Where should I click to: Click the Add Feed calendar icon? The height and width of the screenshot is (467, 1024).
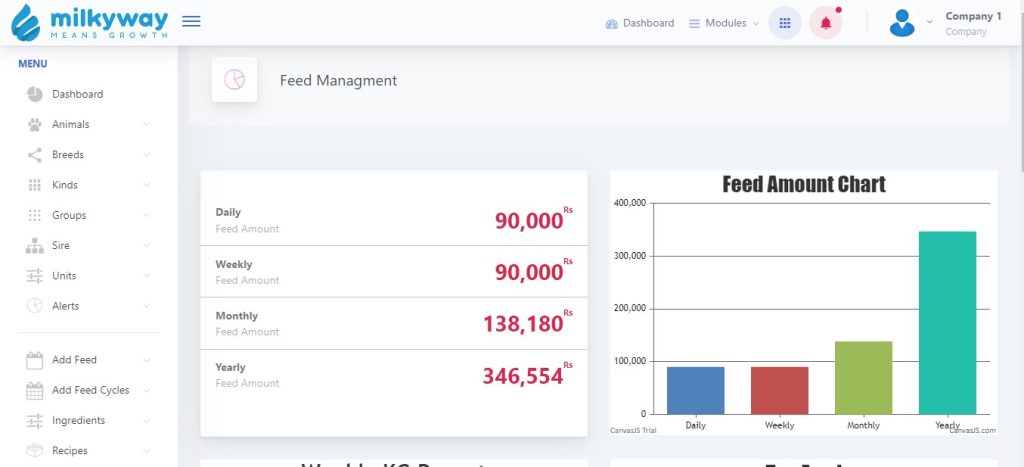point(35,360)
